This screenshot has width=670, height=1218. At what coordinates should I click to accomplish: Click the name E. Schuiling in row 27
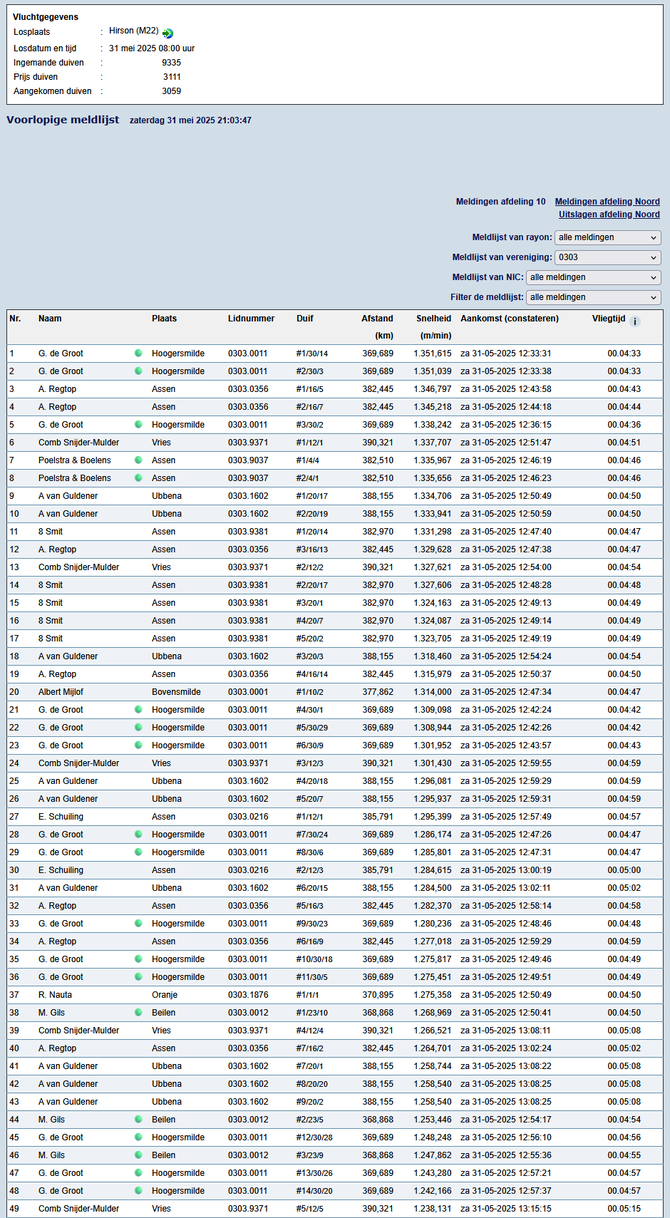coord(61,816)
